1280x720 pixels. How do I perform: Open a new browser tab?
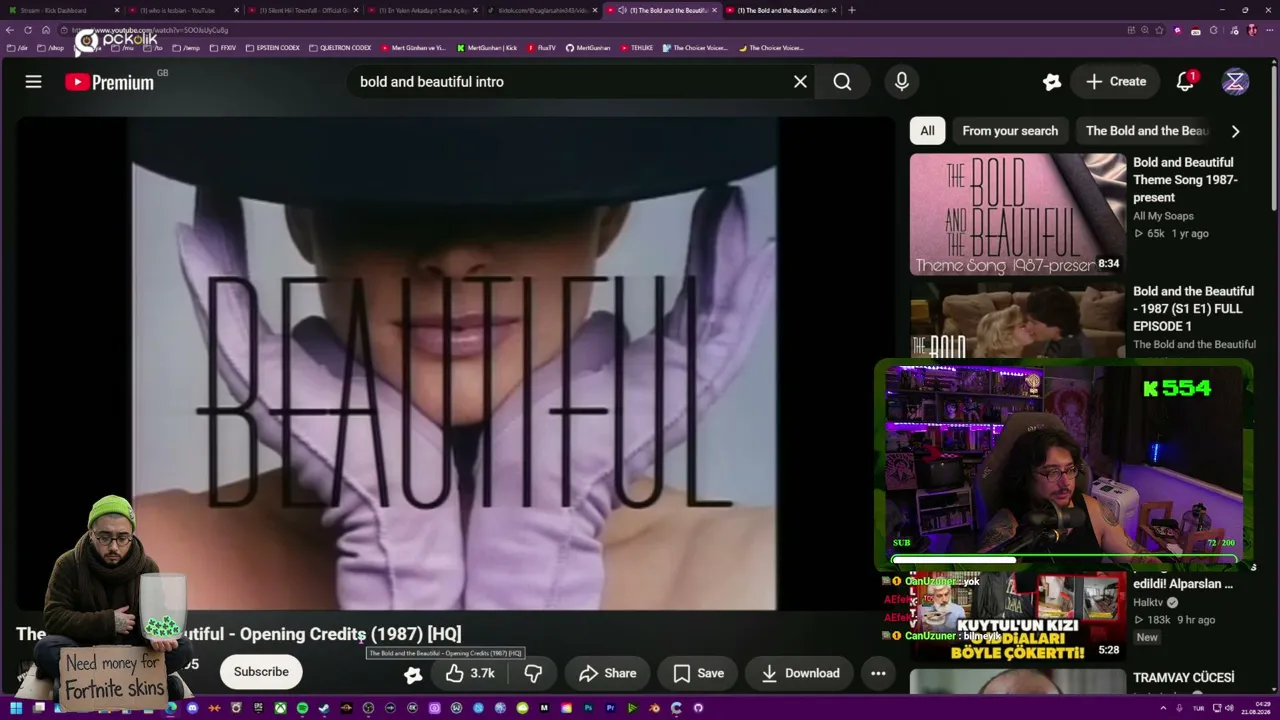click(x=852, y=10)
